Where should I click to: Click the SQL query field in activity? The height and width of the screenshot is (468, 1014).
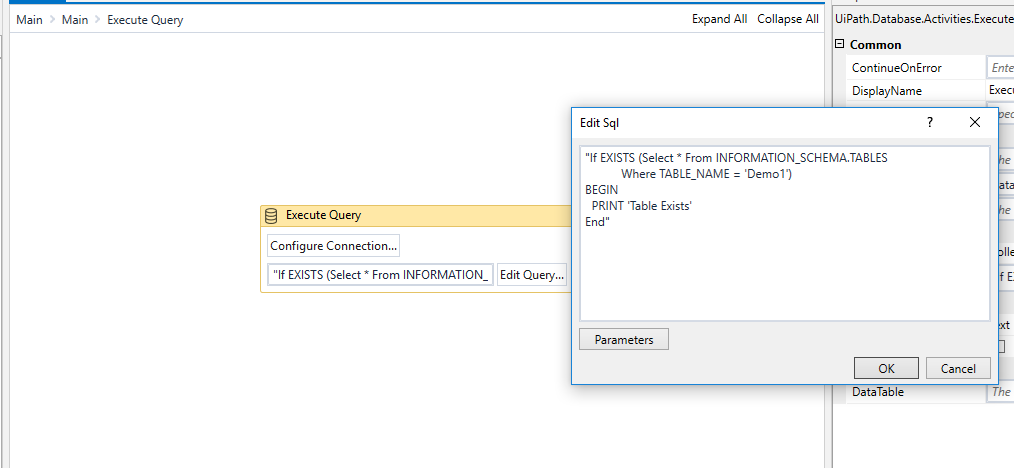click(x=380, y=275)
